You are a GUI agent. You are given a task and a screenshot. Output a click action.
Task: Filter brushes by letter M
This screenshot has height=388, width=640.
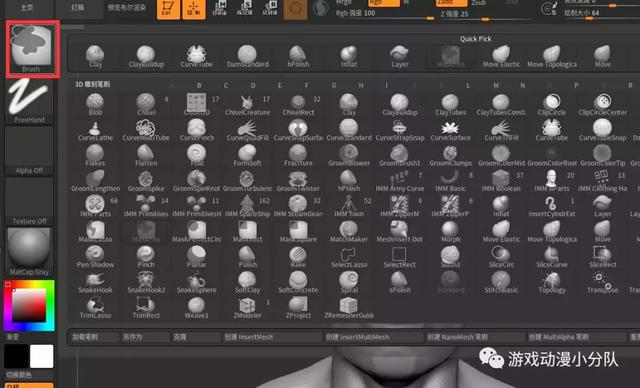tap(496, 85)
